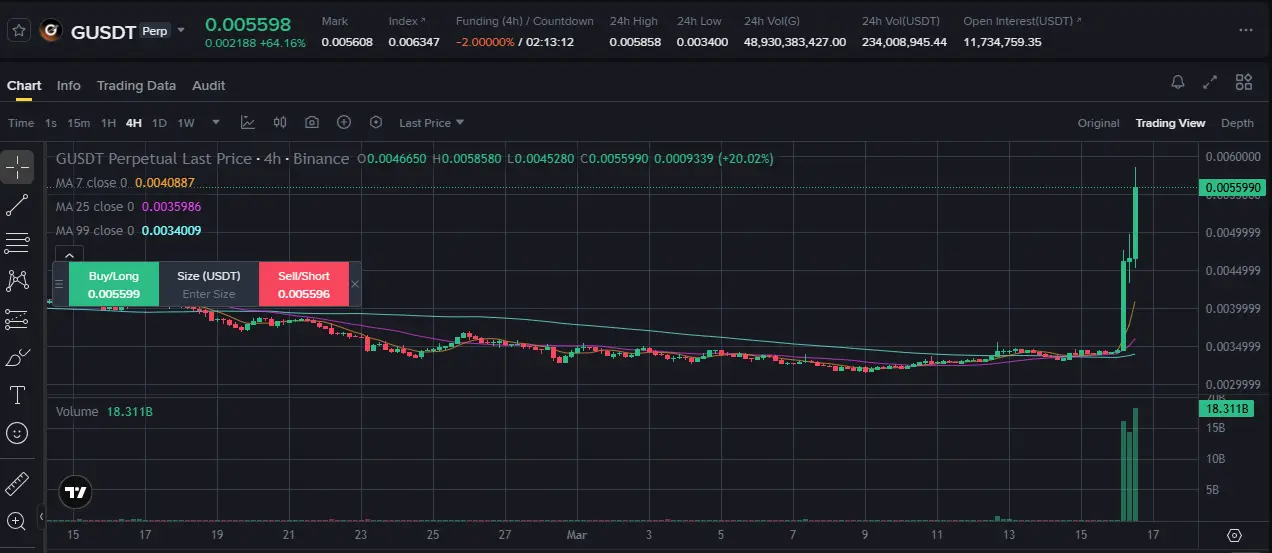
Task: Open the three-dot more options menu
Action: pos(1245,30)
